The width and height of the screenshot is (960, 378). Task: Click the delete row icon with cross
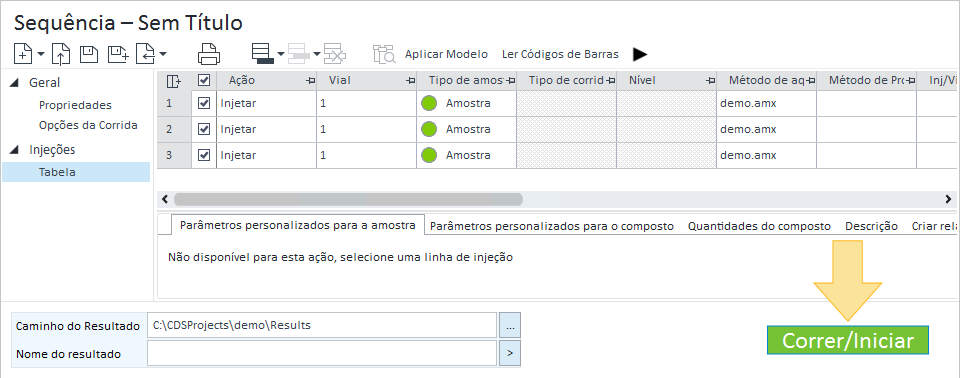pyautogui.click(x=335, y=54)
